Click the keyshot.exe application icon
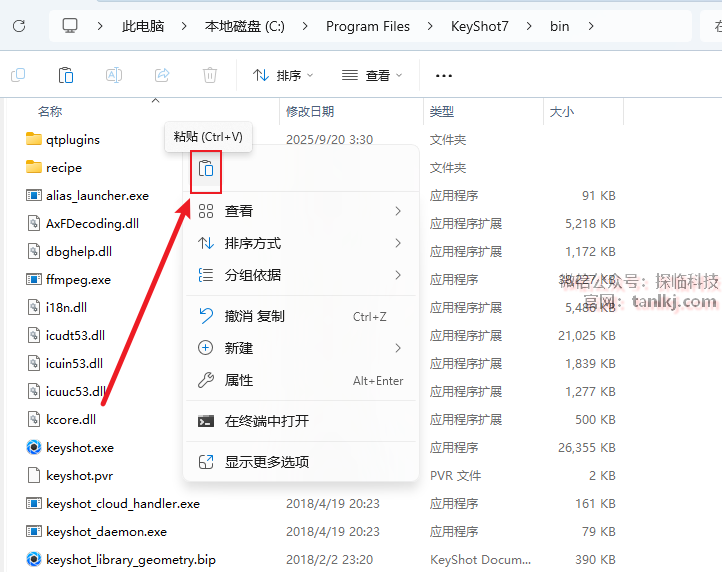The width and height of the screenshot is (722, 575). (34, 447)
